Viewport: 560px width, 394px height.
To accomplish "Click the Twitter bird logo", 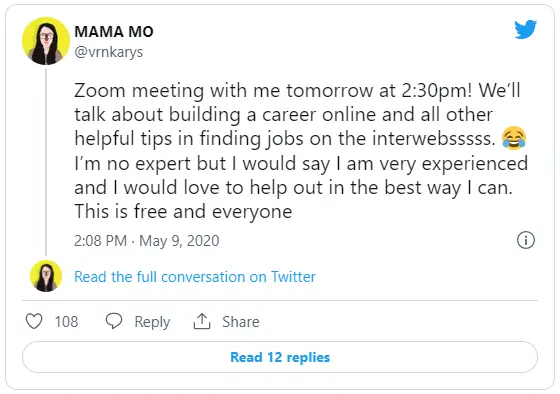I will click(525, 29).
